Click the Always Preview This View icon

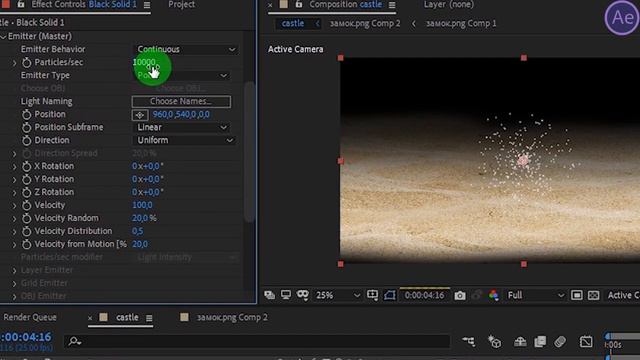(x=269, y=295)
